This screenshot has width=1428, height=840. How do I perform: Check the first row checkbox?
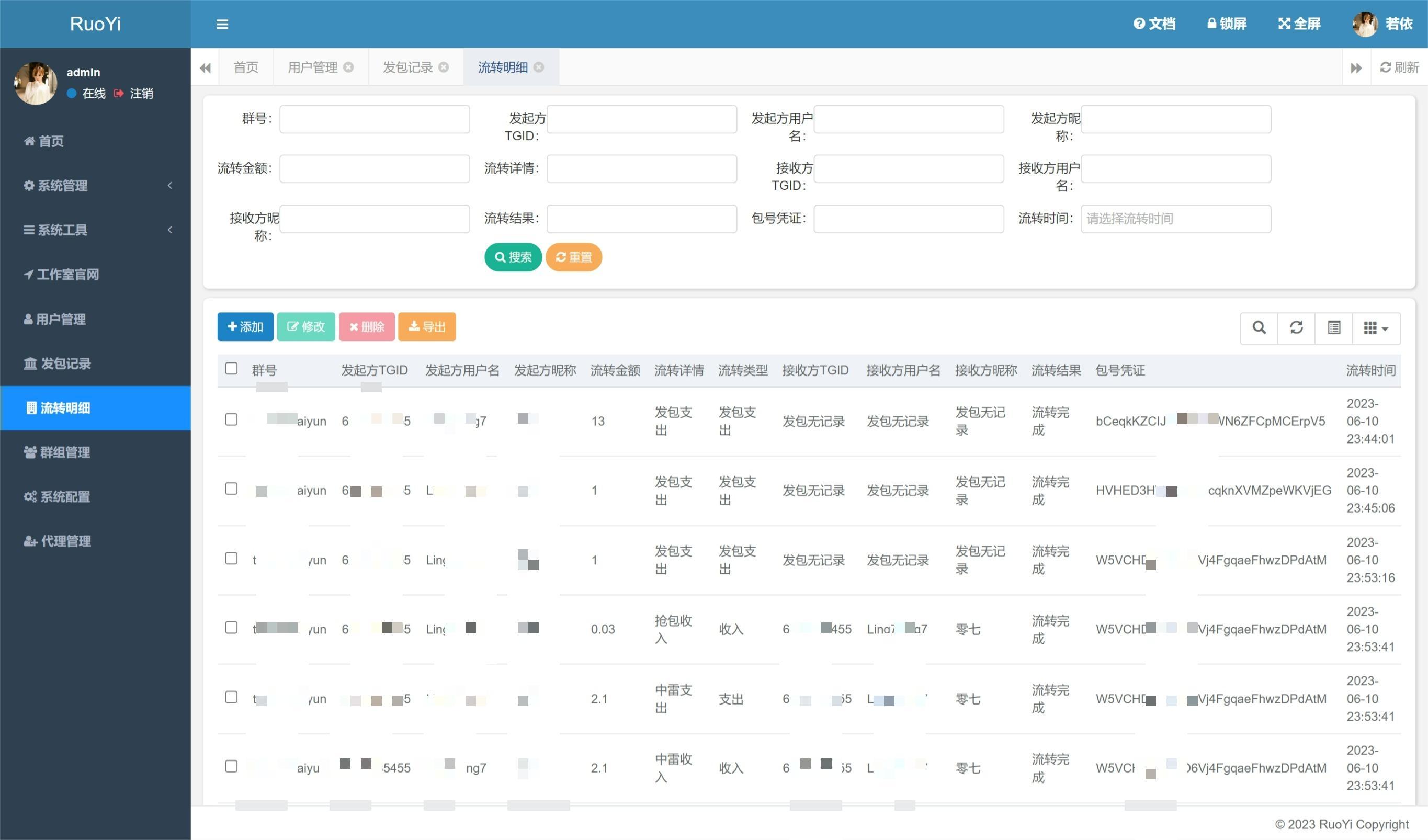231,420
